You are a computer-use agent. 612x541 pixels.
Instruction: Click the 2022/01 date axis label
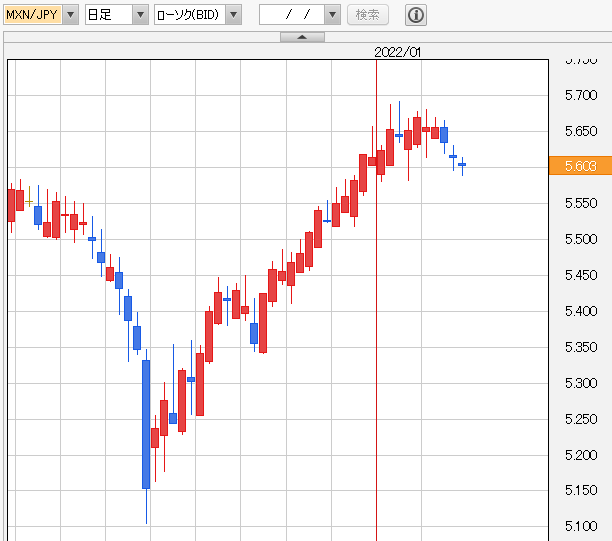pyautogui.click(x=397, y=52)
